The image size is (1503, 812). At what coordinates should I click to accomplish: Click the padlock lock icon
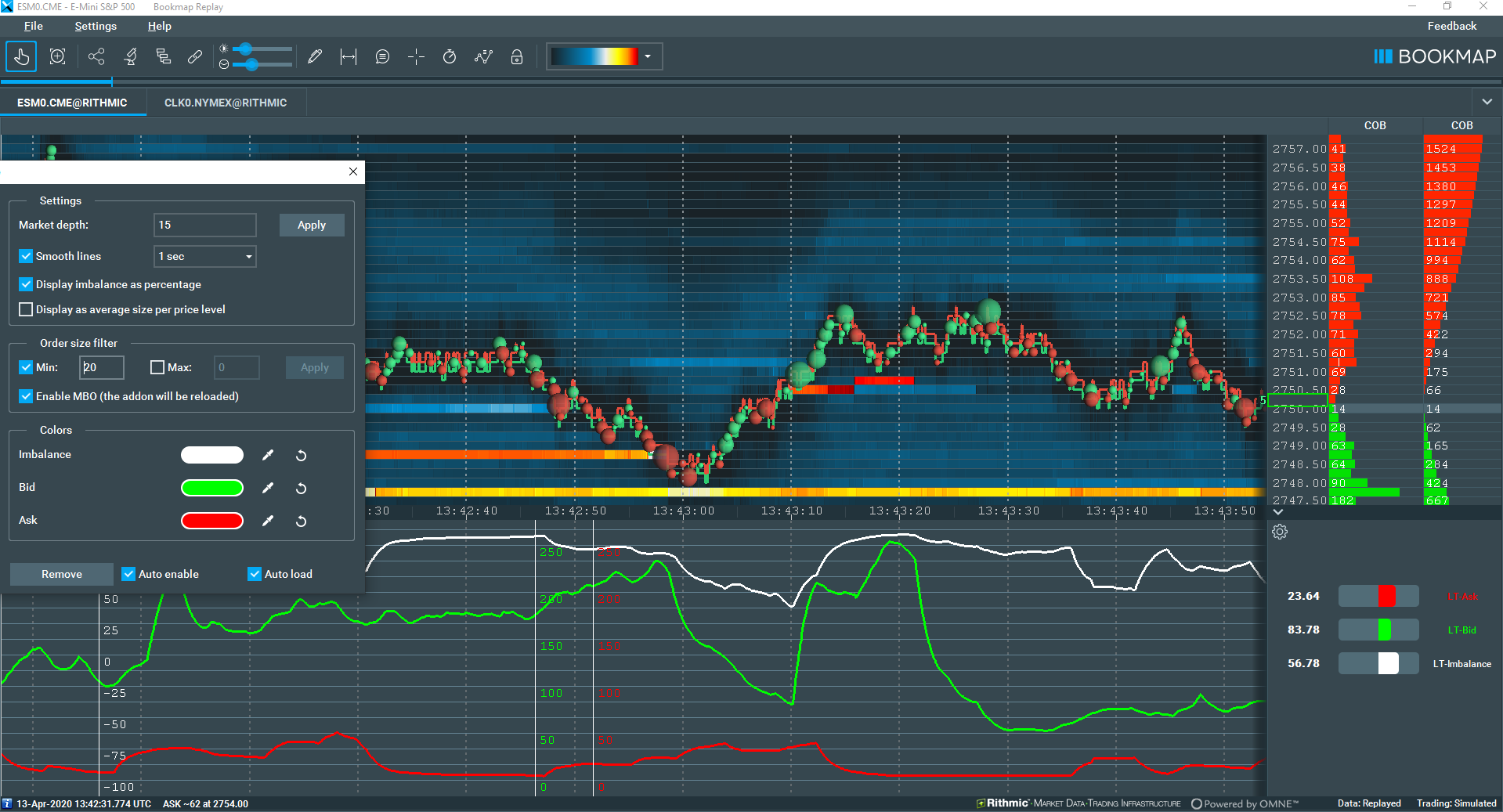pyautogui.click(x=517, y=56)
